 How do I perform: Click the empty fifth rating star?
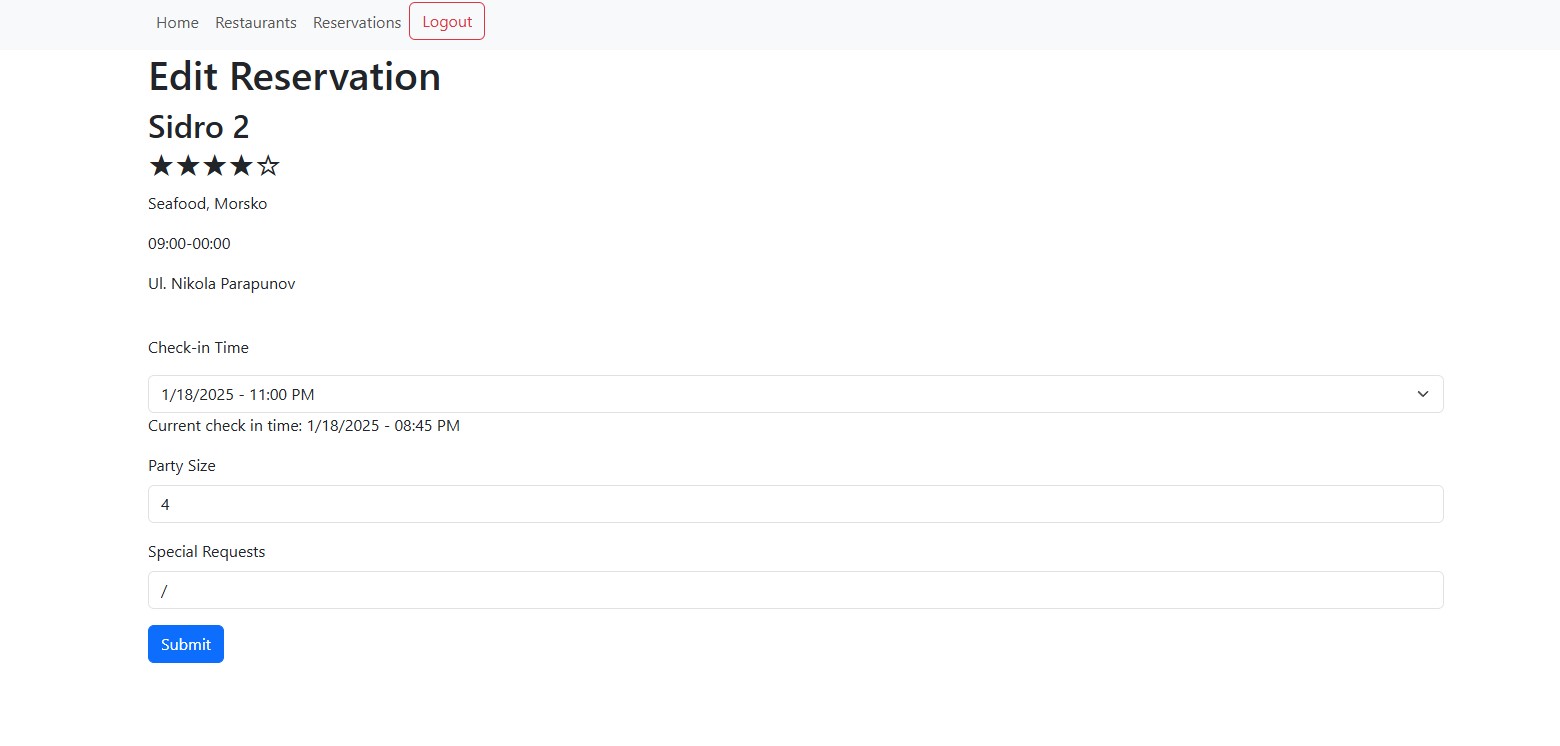(x=268, y=166)
